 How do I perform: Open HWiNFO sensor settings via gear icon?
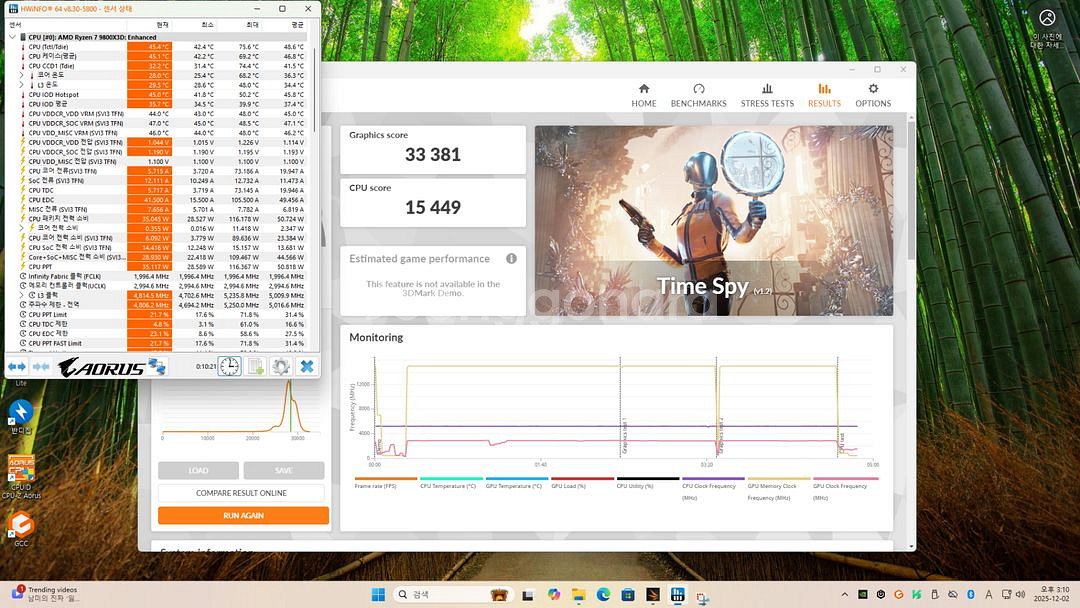(x=280, y=366)
